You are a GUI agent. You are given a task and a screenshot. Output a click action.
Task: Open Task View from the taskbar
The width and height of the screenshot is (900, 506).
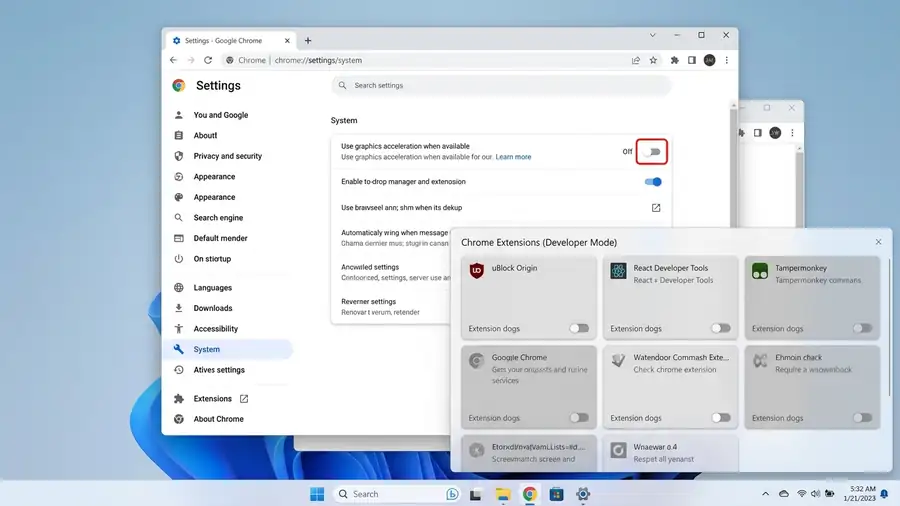pos(475,494)
